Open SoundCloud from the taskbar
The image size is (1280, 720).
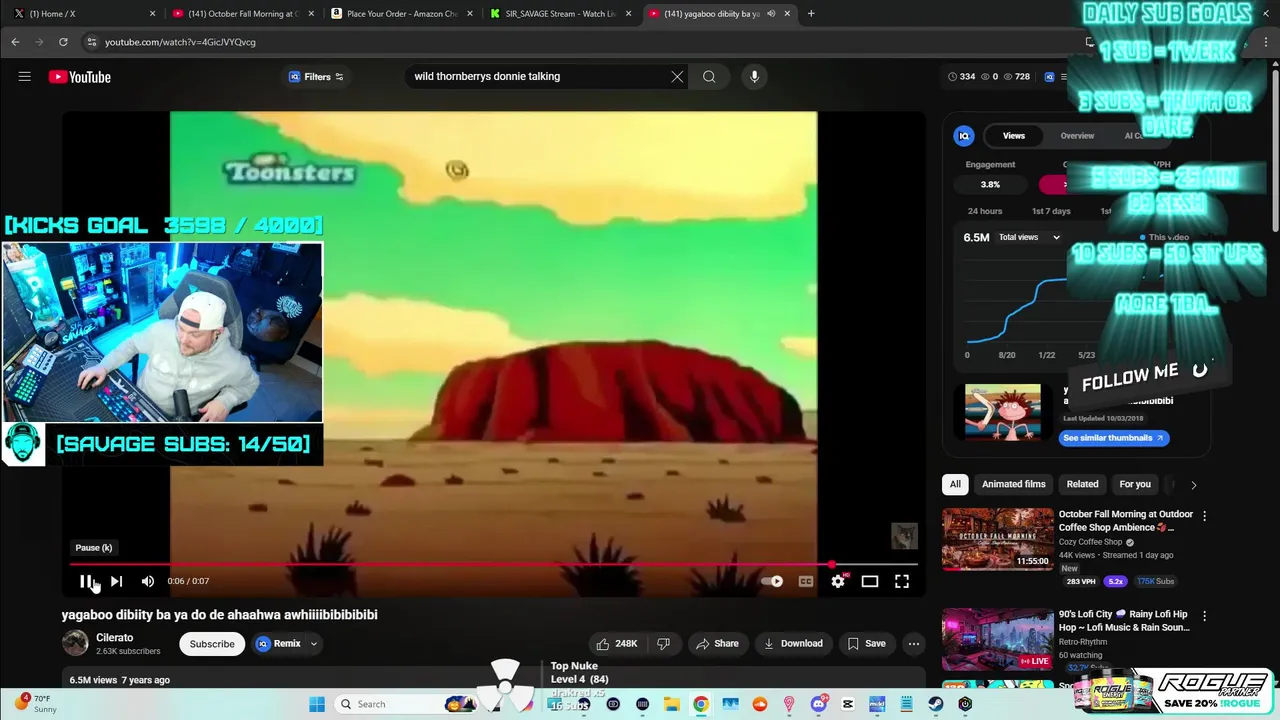pos(760,704)
